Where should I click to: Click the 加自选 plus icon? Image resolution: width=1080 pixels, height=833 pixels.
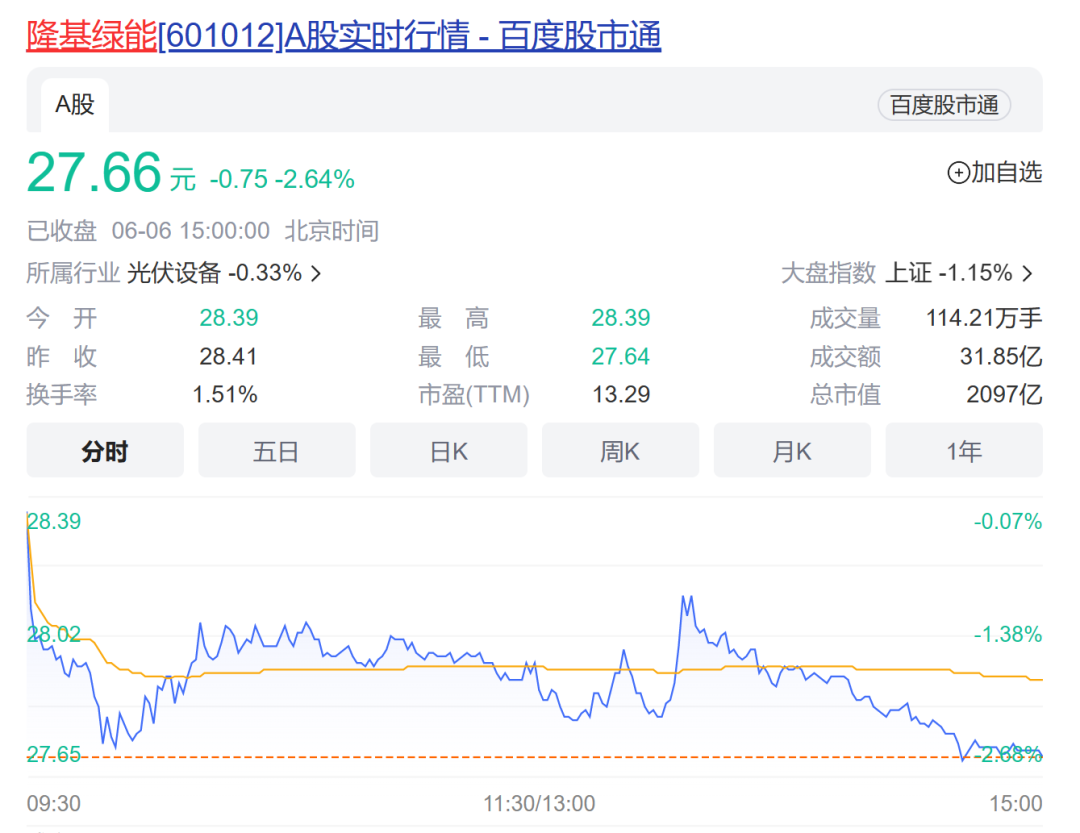pos(958,173)
